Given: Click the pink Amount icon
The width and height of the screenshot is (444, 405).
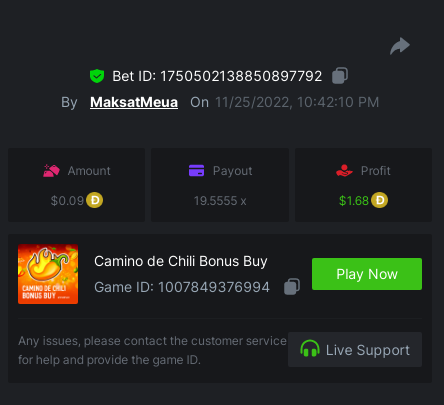Looking at the screenshot, I should (x=51, y=171).
